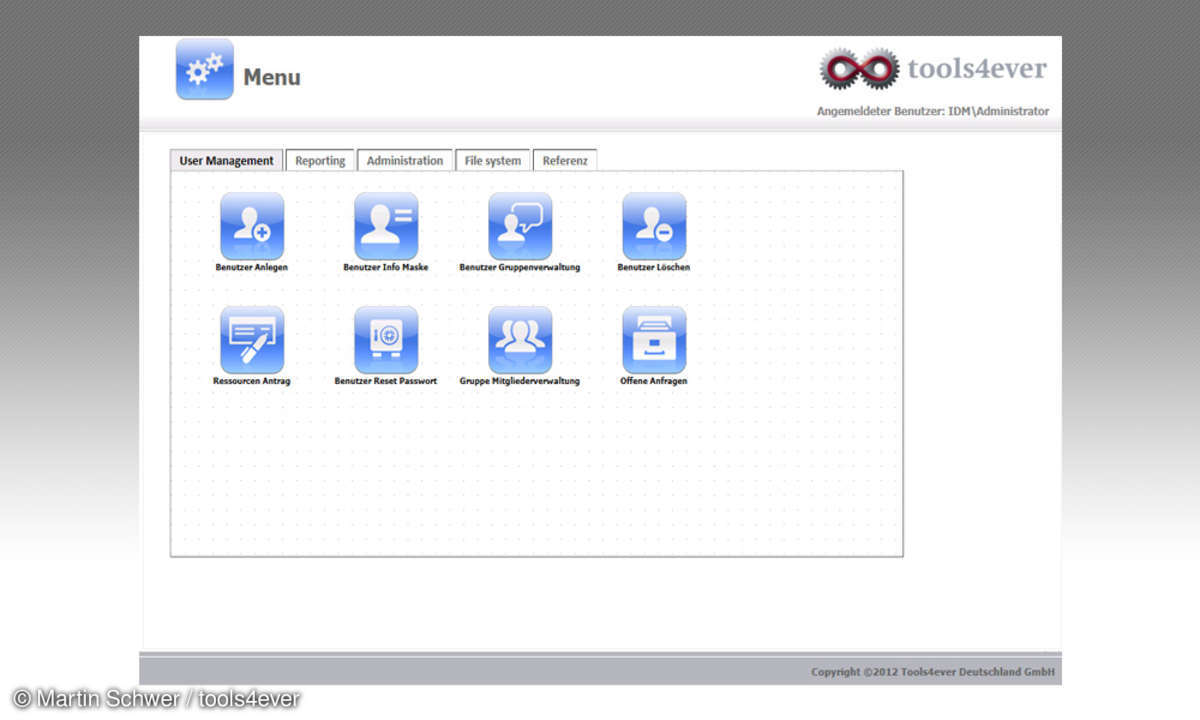The width and height of the screenshot is (1200, 720).
Task: Click the Ressourcen Antrag label
Action: pyautogui.click(x=252, y=381)
